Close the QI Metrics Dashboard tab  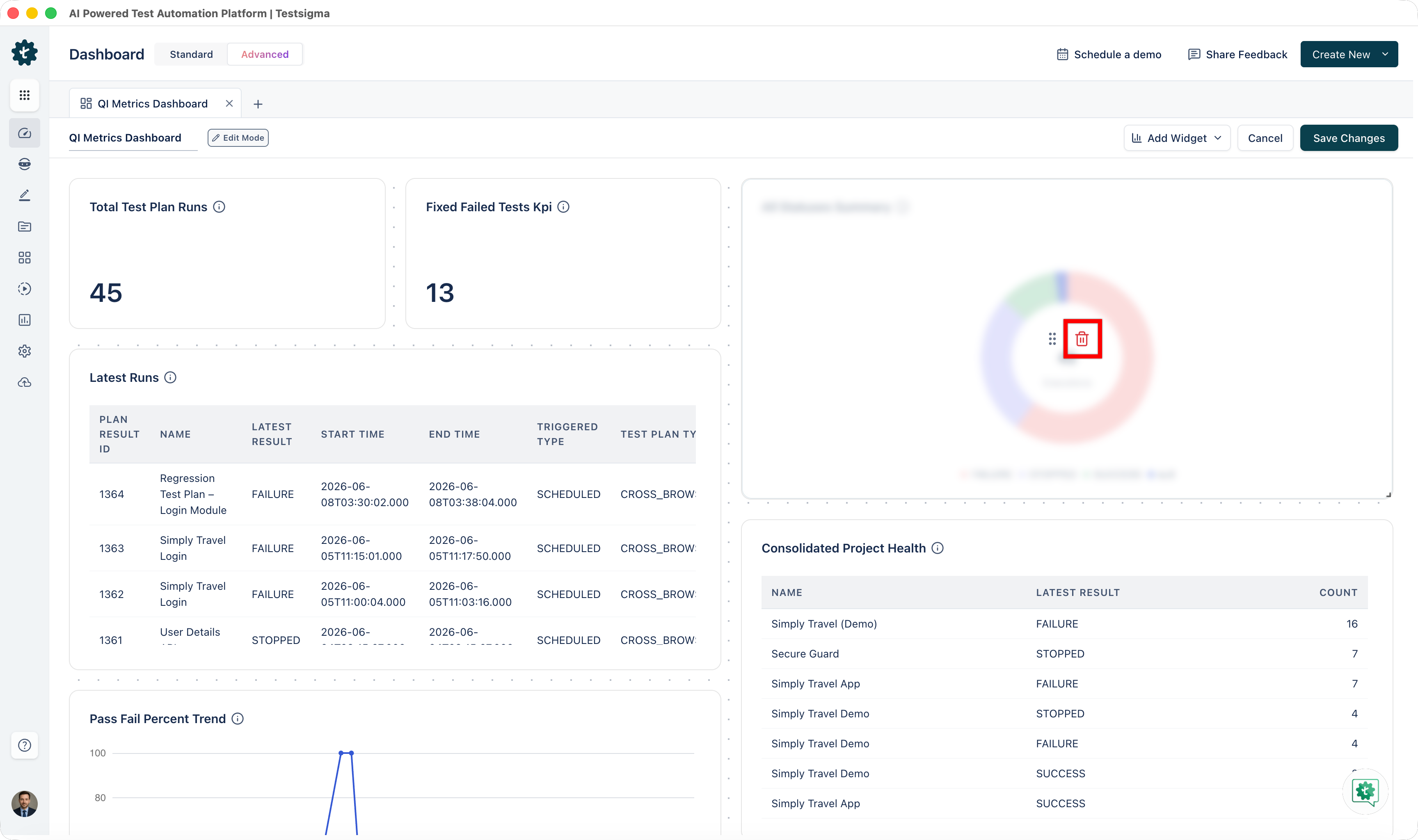click(229, 104)
